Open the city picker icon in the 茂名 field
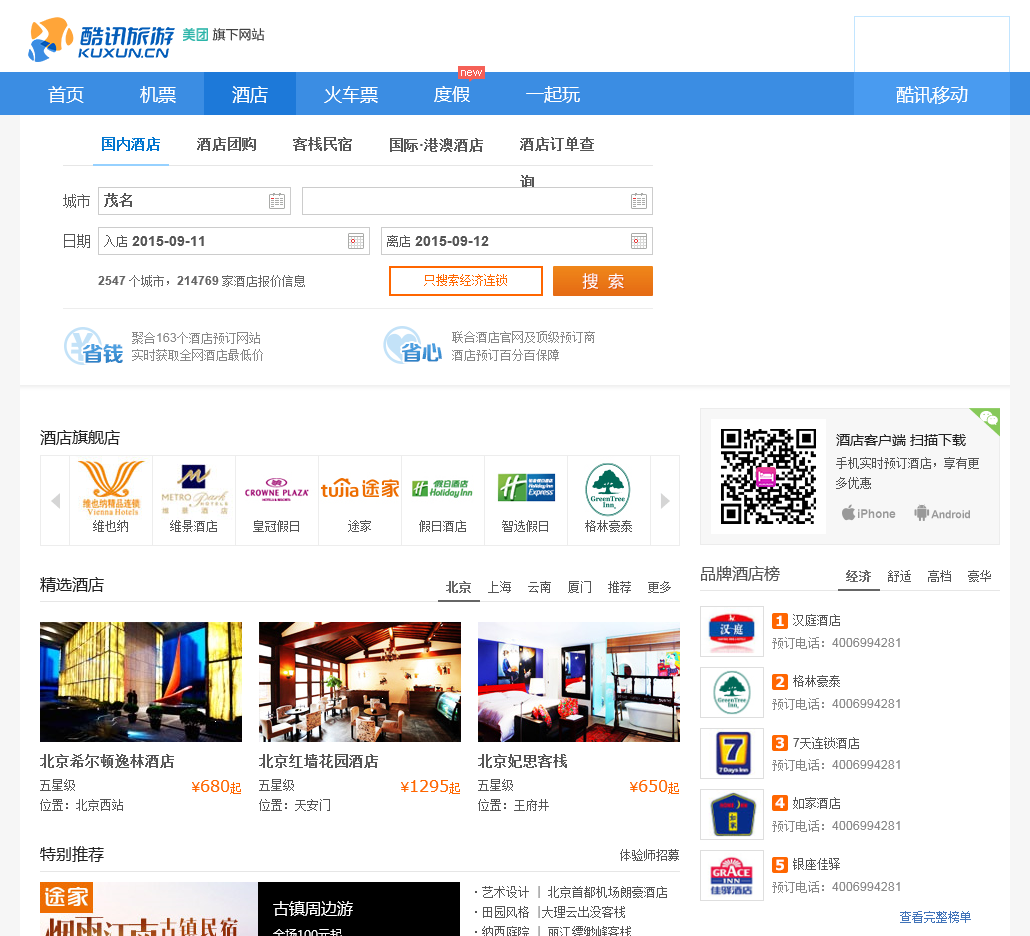Image resolution: width=1030 pixels, height=936 pixels. pyautogui.click(x=277, y=201)
